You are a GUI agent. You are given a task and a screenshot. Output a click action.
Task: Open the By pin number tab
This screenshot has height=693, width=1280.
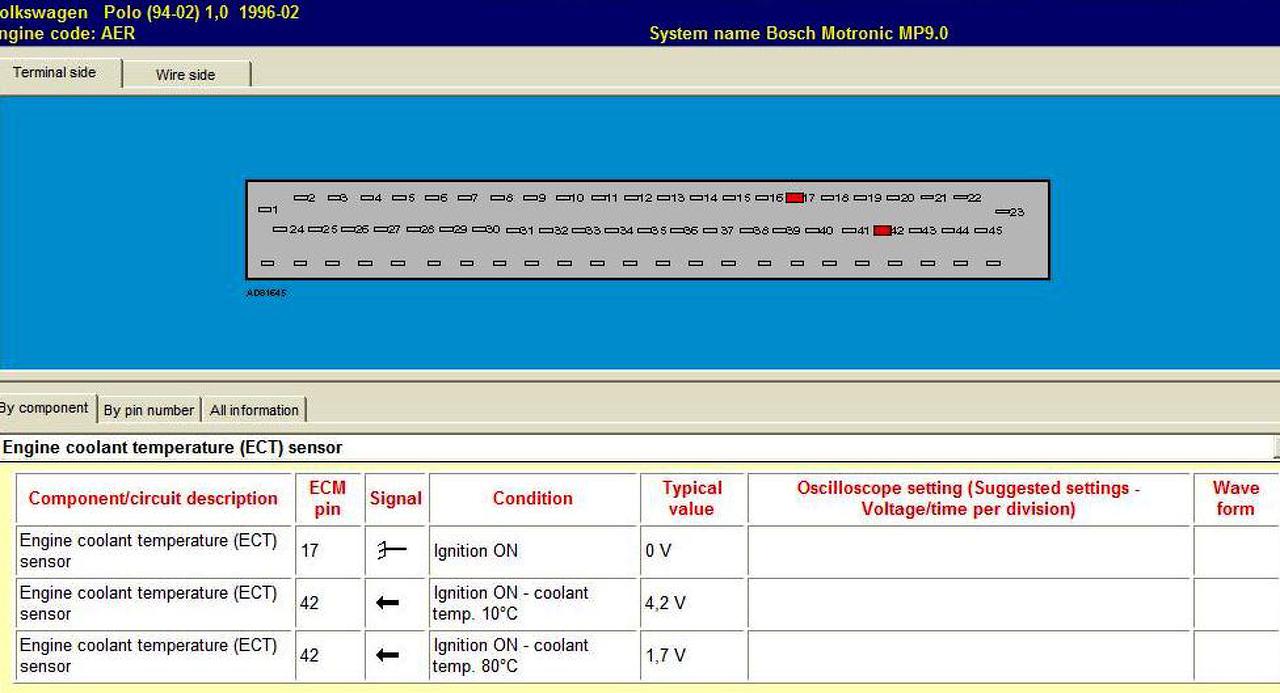[149, 410]
